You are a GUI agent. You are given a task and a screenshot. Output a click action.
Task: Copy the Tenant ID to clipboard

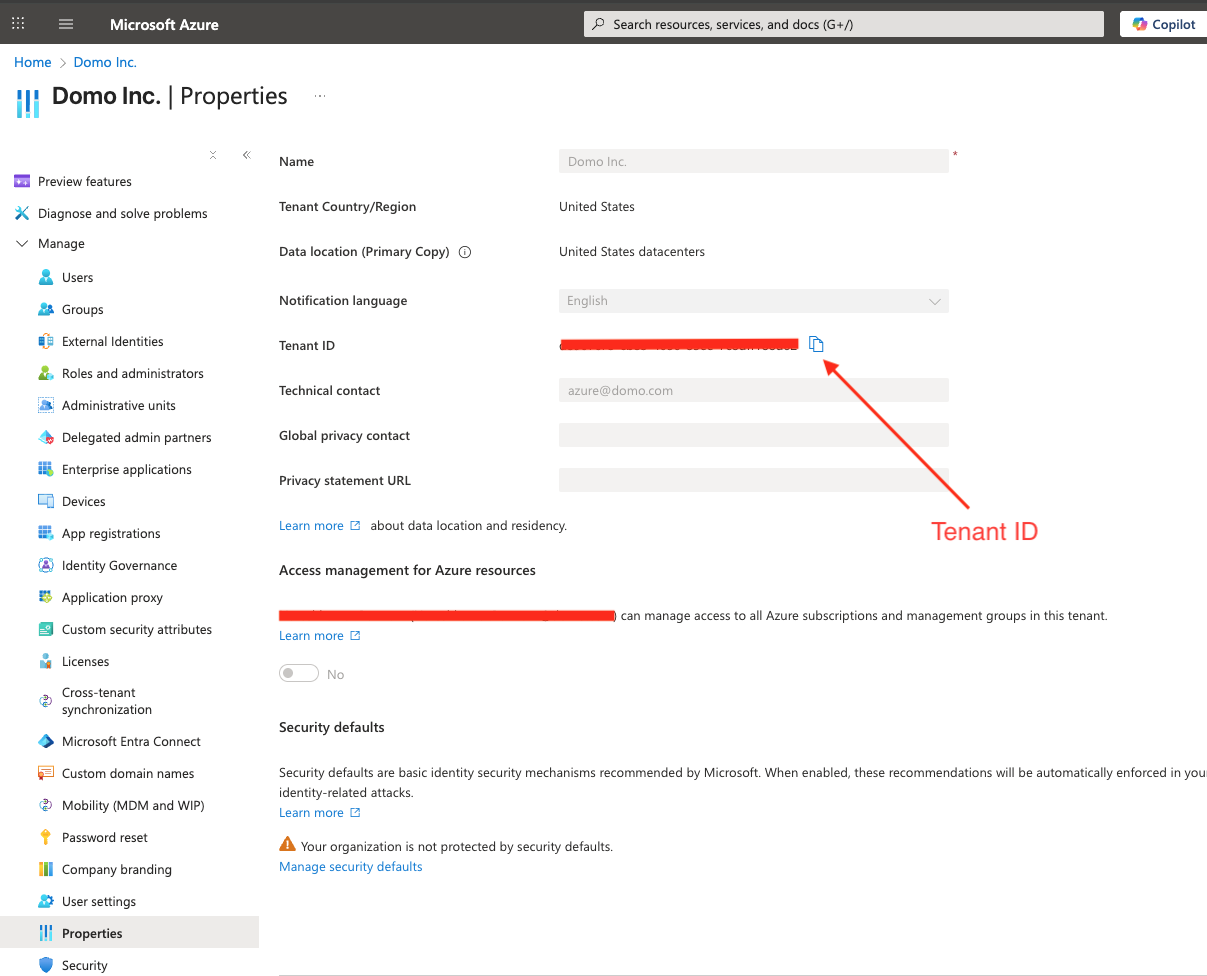816,344
